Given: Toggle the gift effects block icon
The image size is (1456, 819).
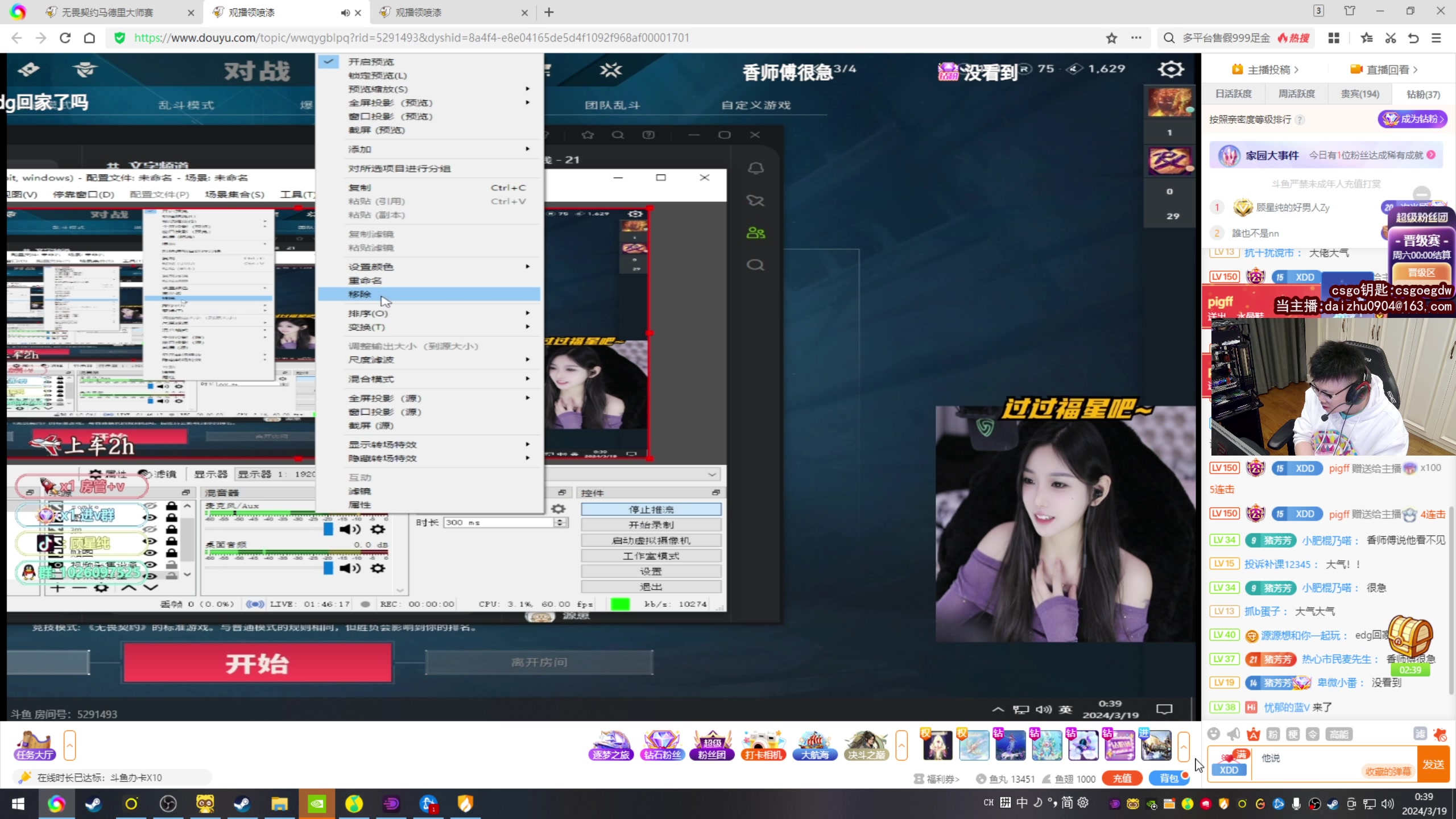Looking at the screenshot, I should point(1440,734).
